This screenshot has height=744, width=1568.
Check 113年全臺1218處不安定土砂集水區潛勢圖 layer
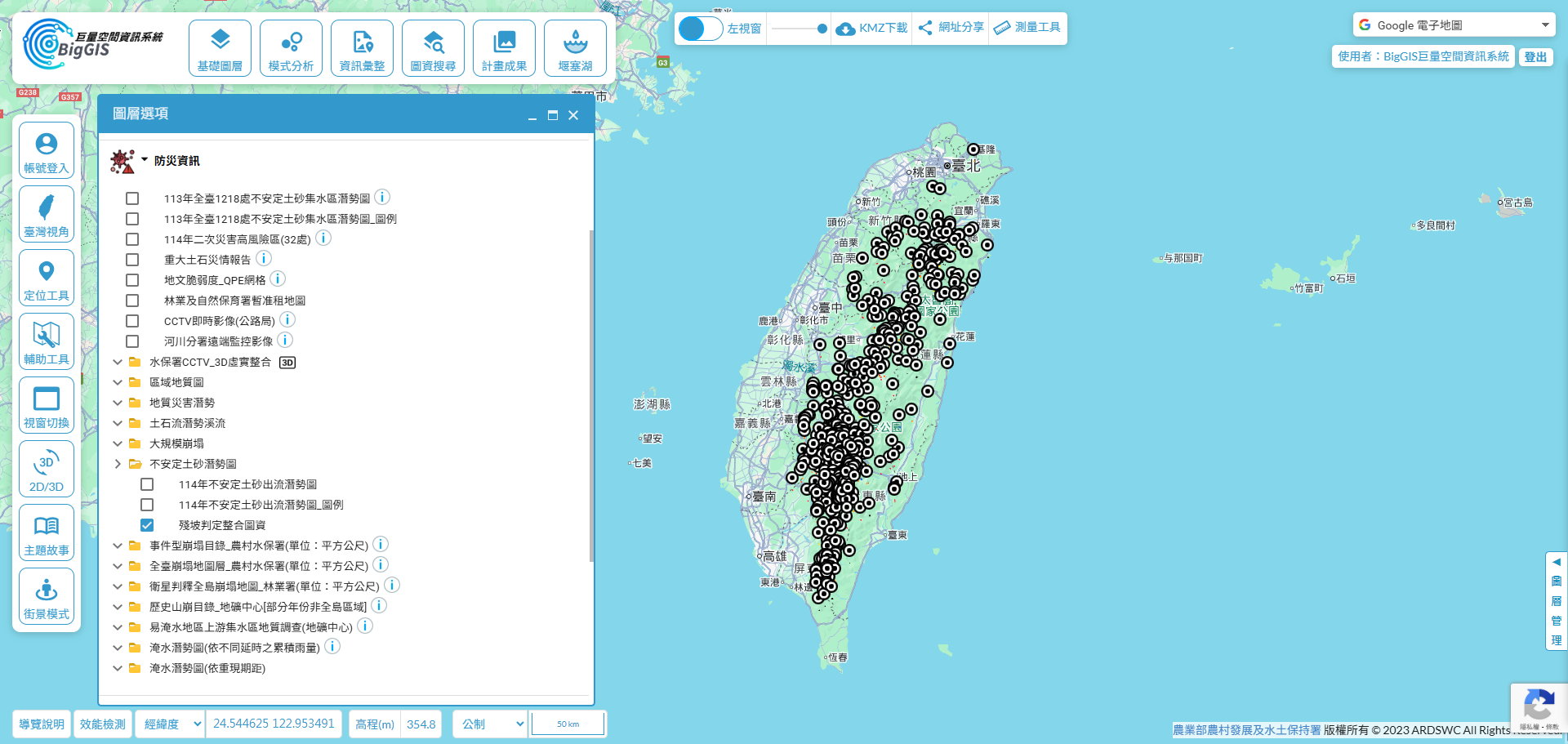pos(132,198)
